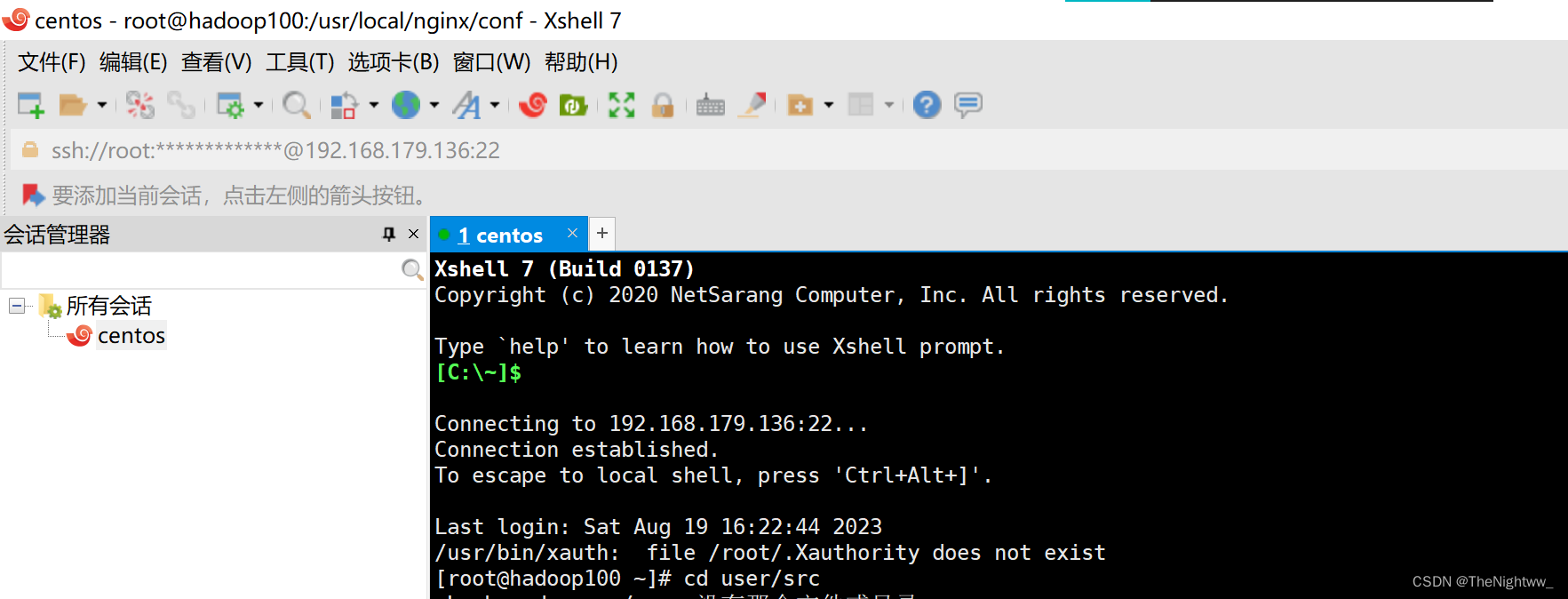Expand the Properties dropdown arrow
Image resolution: width=1568 pixels, height=599 pixels.
point(259,105)
